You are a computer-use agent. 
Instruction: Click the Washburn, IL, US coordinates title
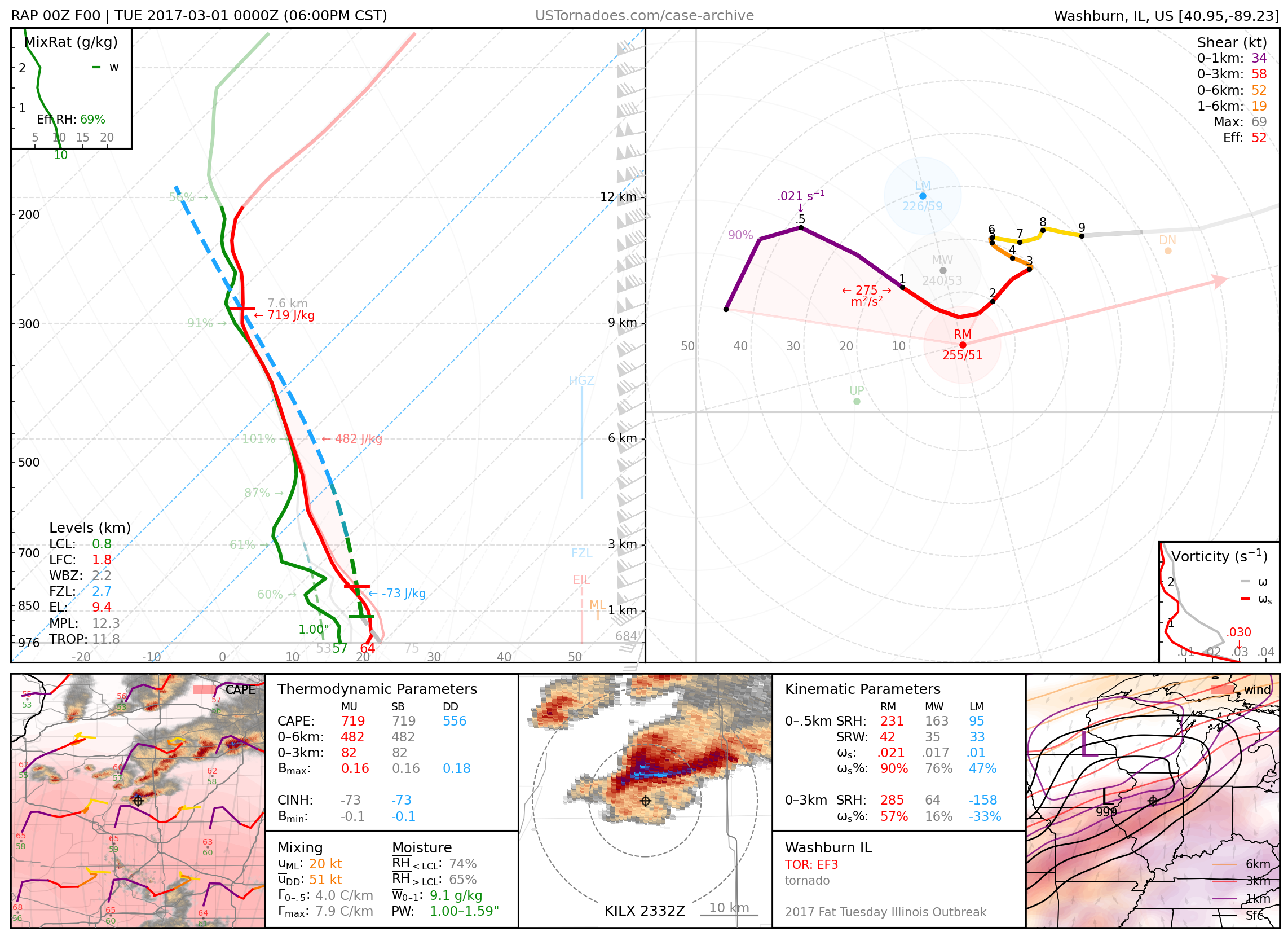(x=1166, y=16)
